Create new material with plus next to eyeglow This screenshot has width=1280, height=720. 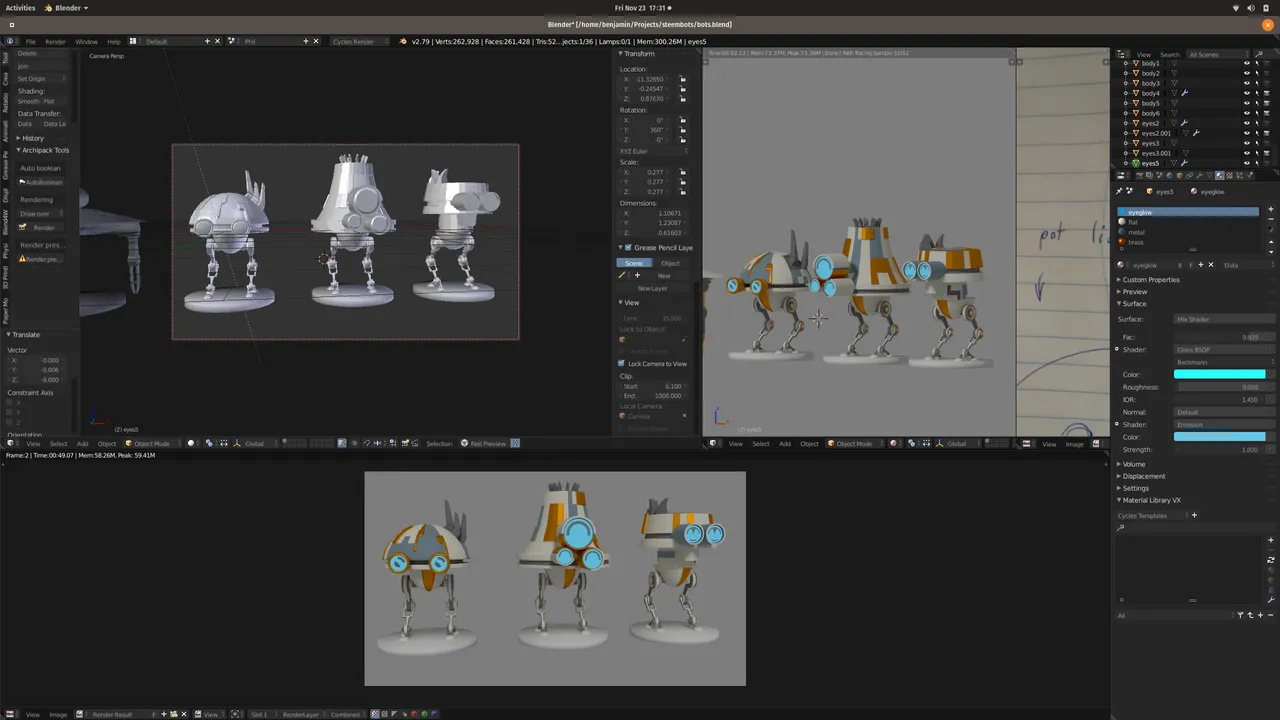click(1201, 265)
